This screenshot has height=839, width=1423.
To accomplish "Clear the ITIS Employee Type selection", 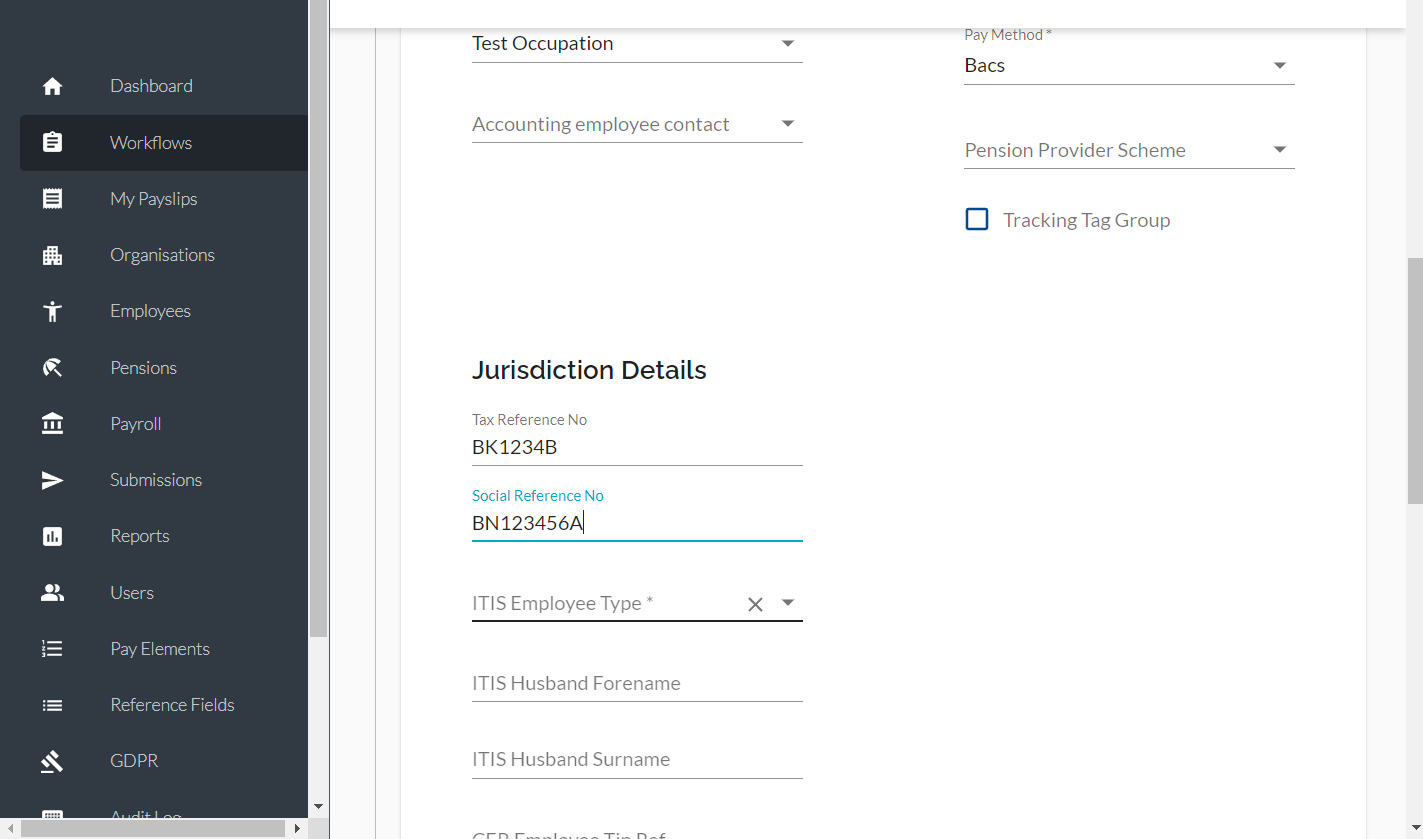I will [755, 604].
